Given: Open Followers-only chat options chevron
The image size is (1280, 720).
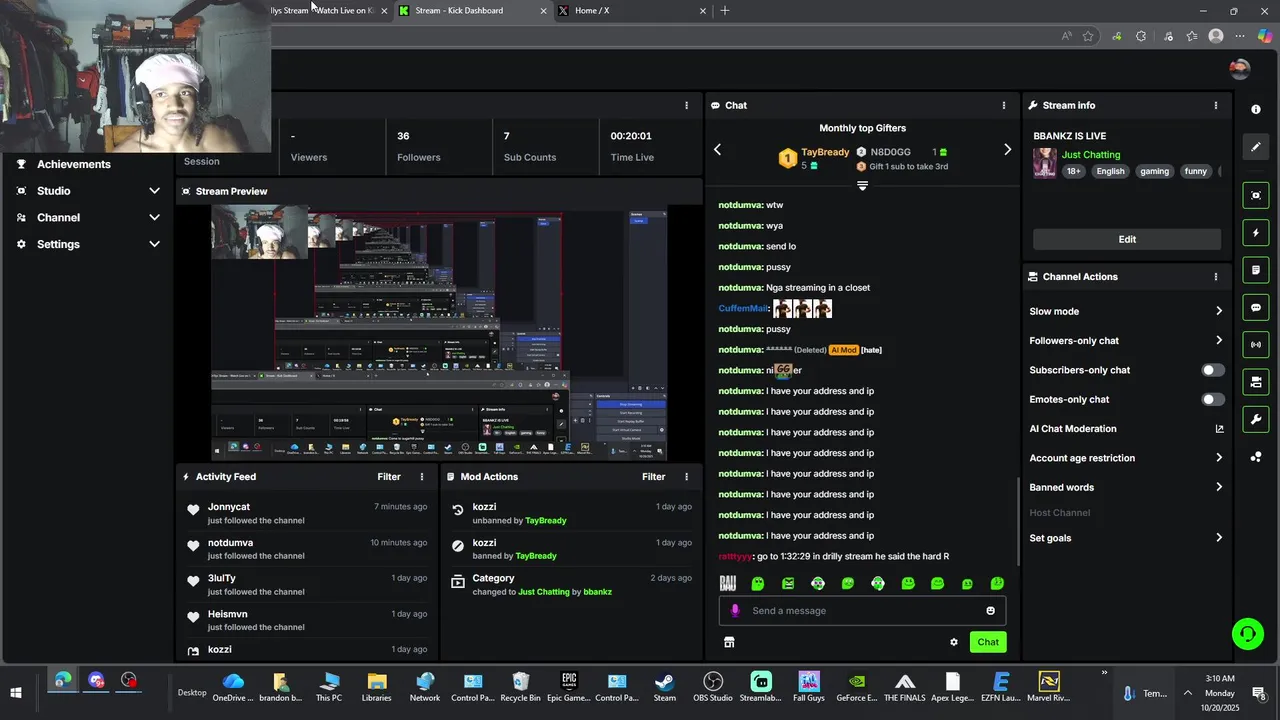Looking at the screenshot, I should (x=1219, y=341).
